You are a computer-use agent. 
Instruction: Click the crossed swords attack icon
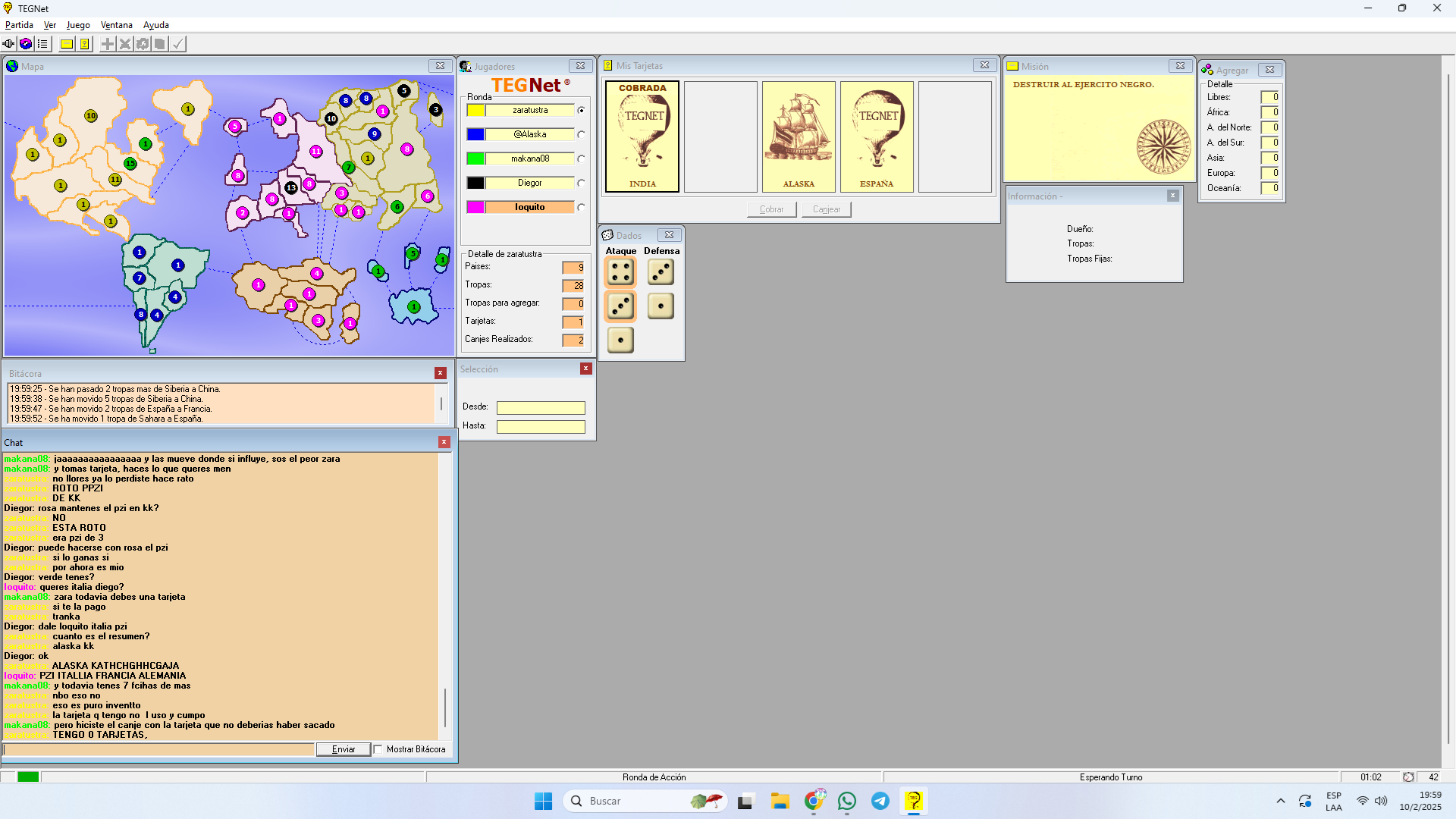(125, 44)
